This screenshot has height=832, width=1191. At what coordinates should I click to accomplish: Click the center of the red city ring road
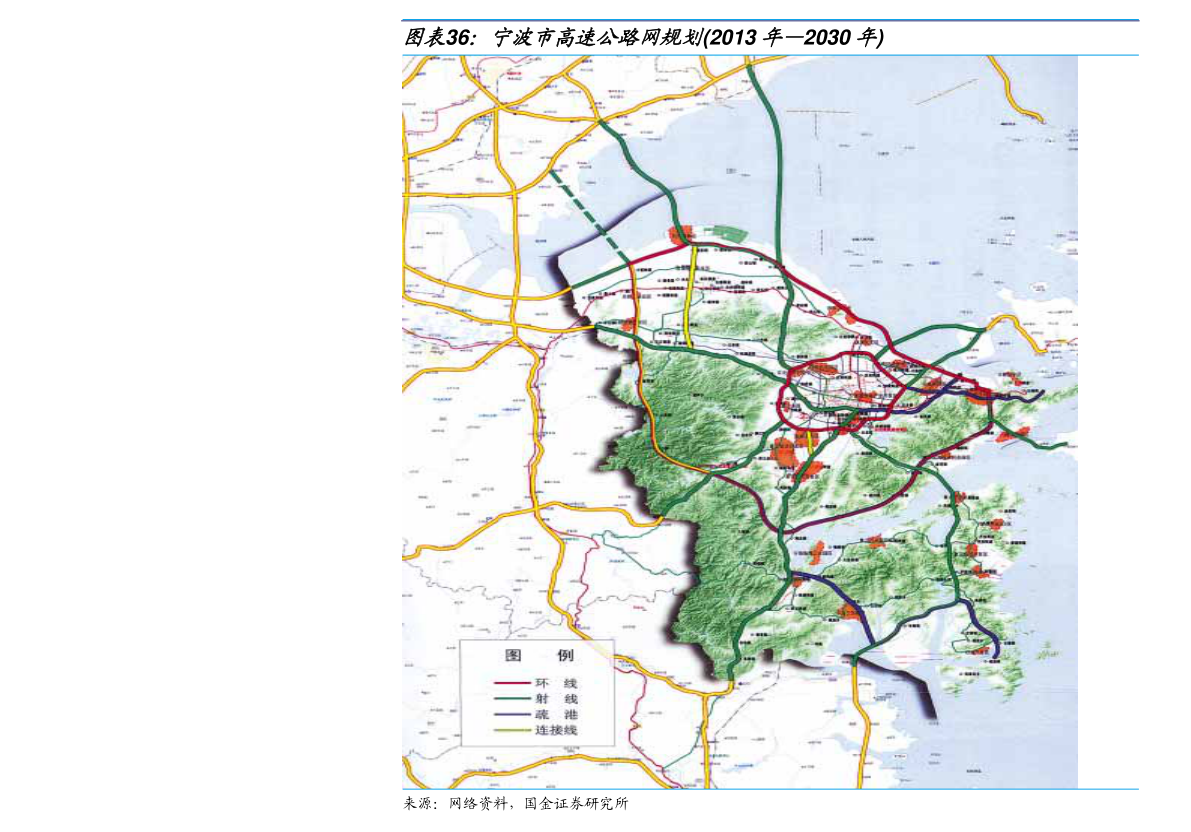click(835, 394)
